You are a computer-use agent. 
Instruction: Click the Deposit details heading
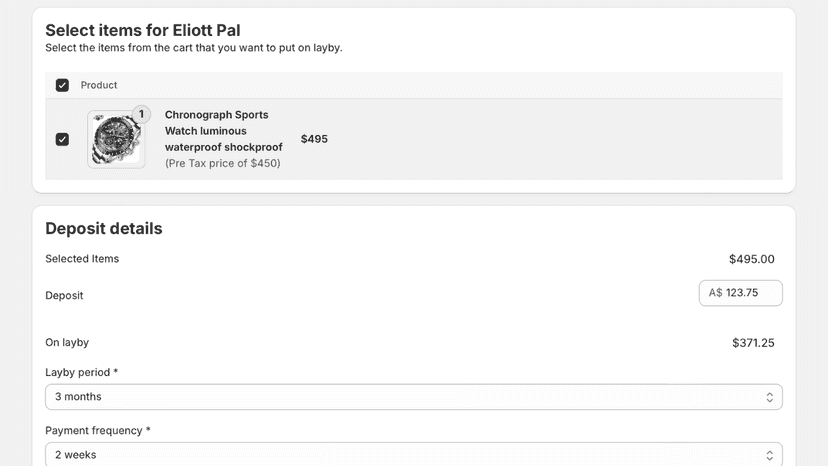(x=104, y=228)
